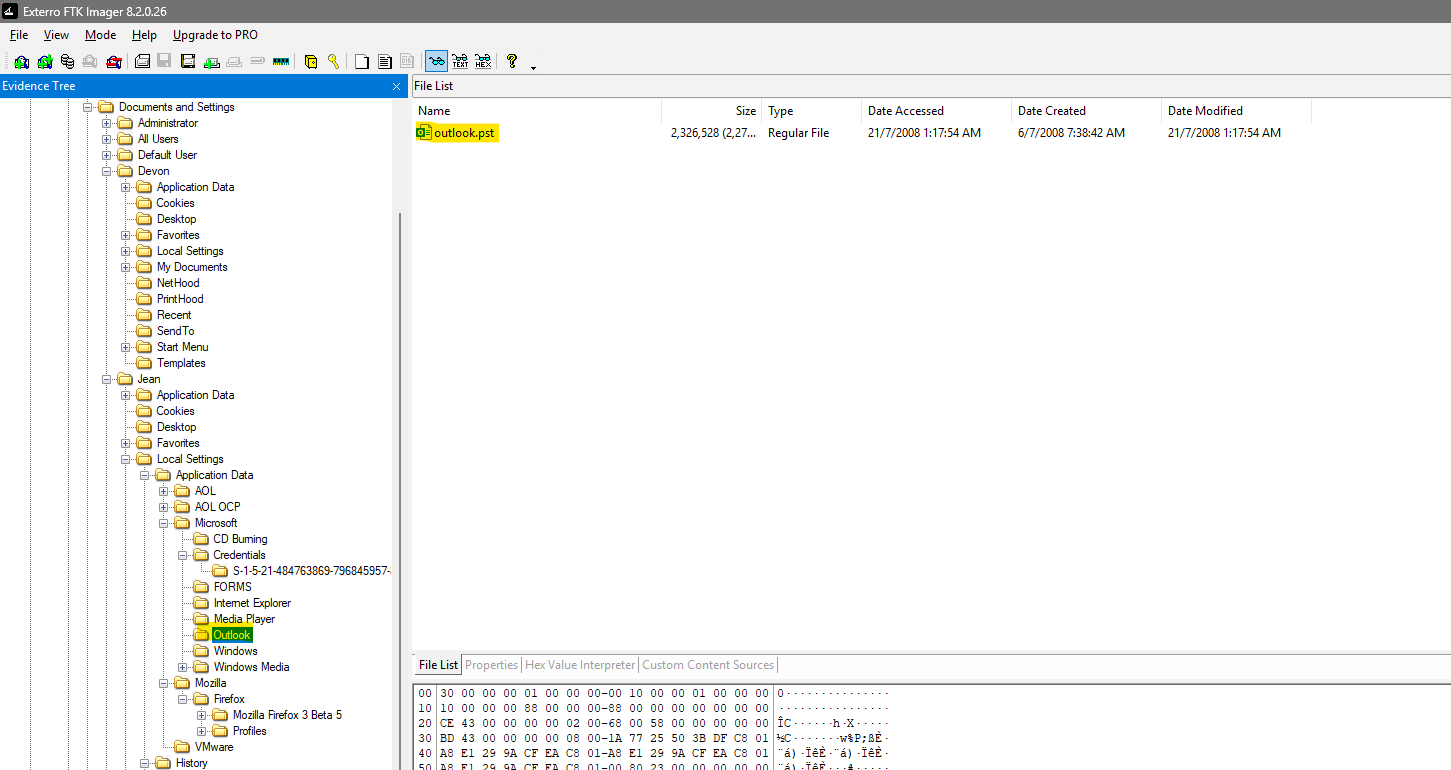Switch preview to TEXT mode
Screen dimensions: 1451x770
pos(460,61)
